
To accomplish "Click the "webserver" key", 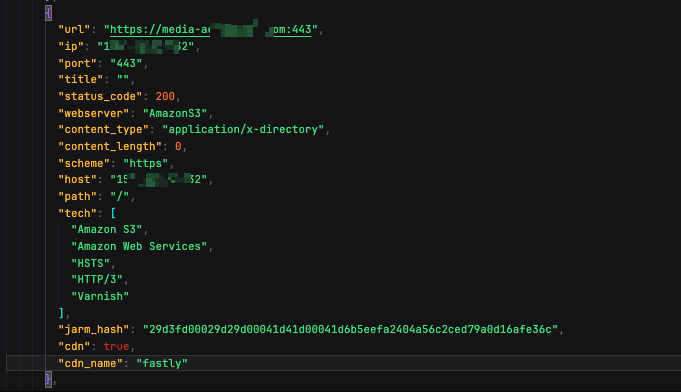I will (x=93, y=113).
